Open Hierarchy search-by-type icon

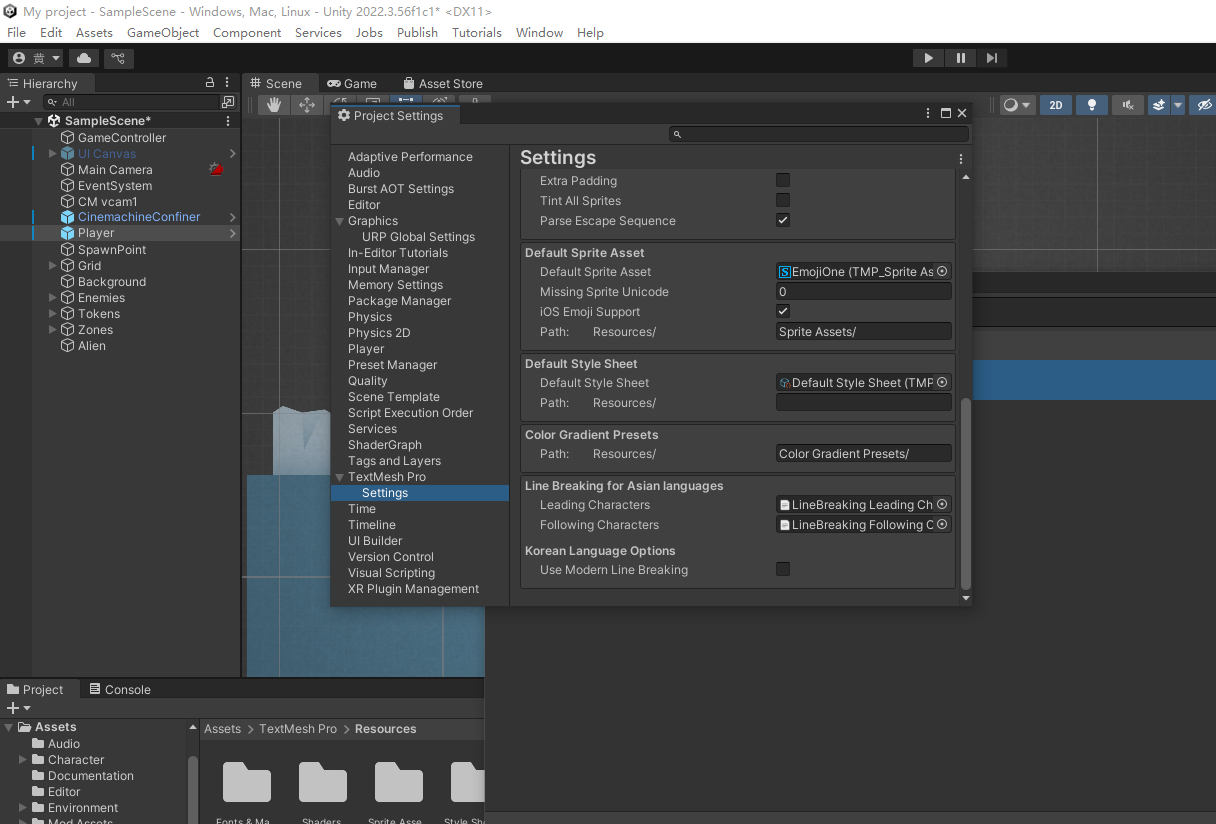coord(228,102)
